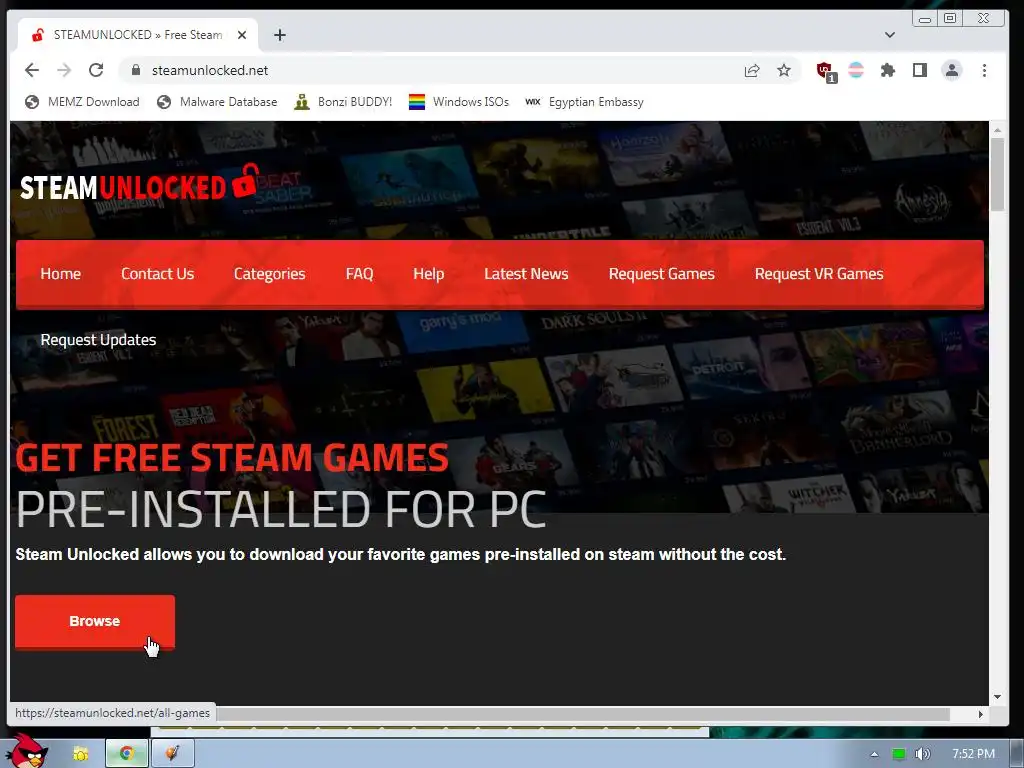Open the Chrome profile avatar
Viewport: 1024px width, 768px height.
coord(952,70)
